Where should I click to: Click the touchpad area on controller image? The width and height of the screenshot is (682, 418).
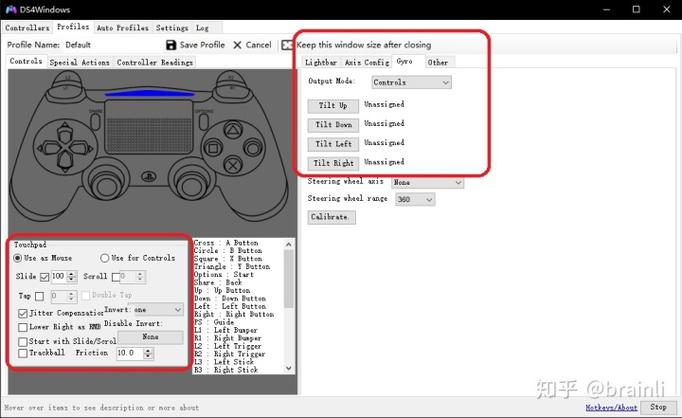click(x=149, y=126)
